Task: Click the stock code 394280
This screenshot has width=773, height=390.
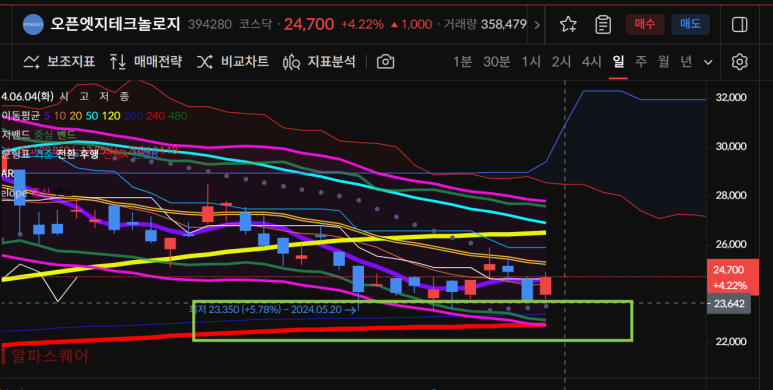Action: [x=210, y=24]
